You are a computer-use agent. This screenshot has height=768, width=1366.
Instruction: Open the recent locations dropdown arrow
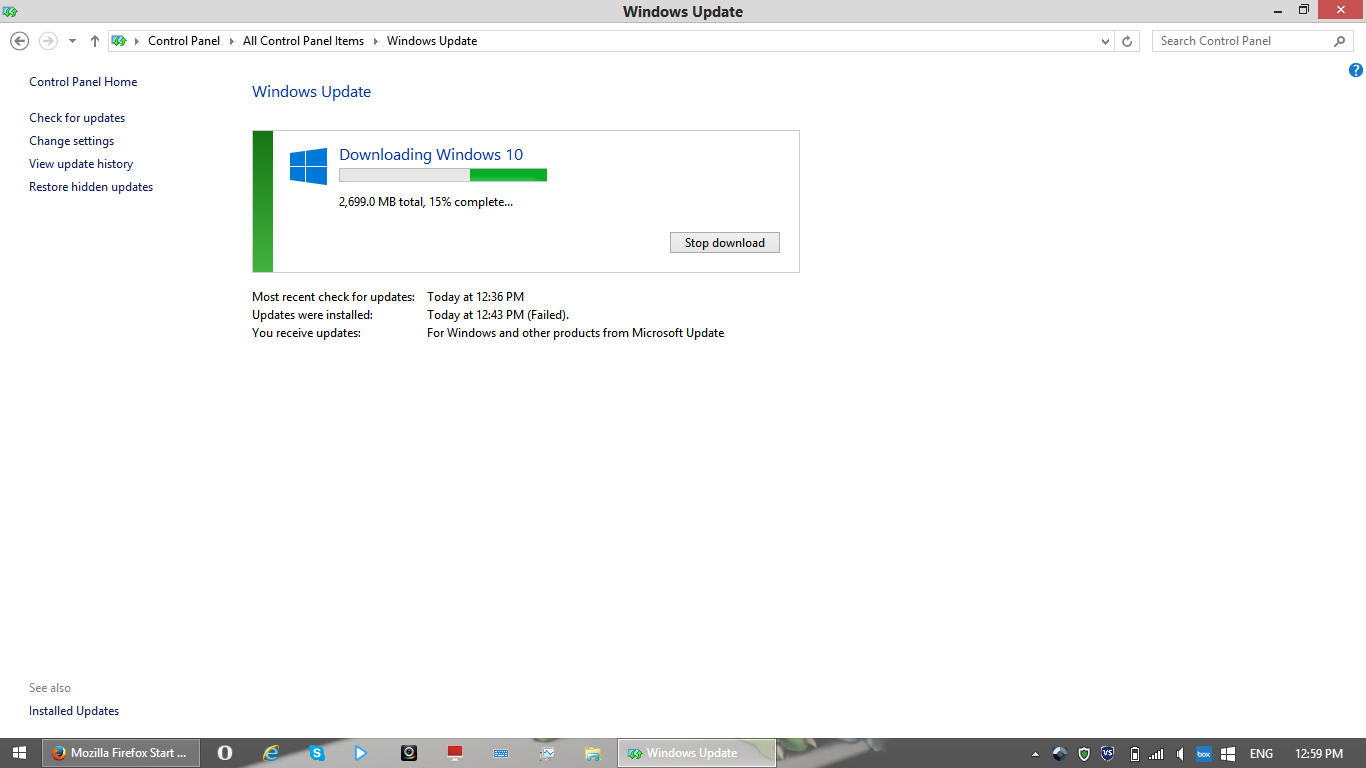(x=72, y=41)
